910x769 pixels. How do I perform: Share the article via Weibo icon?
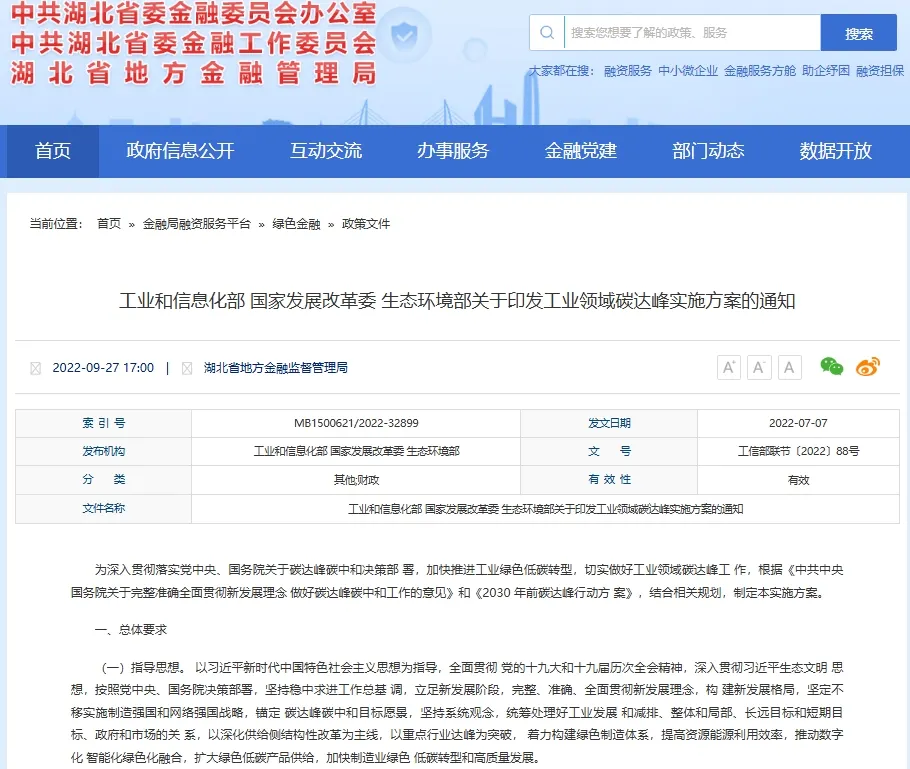point(868,367)
